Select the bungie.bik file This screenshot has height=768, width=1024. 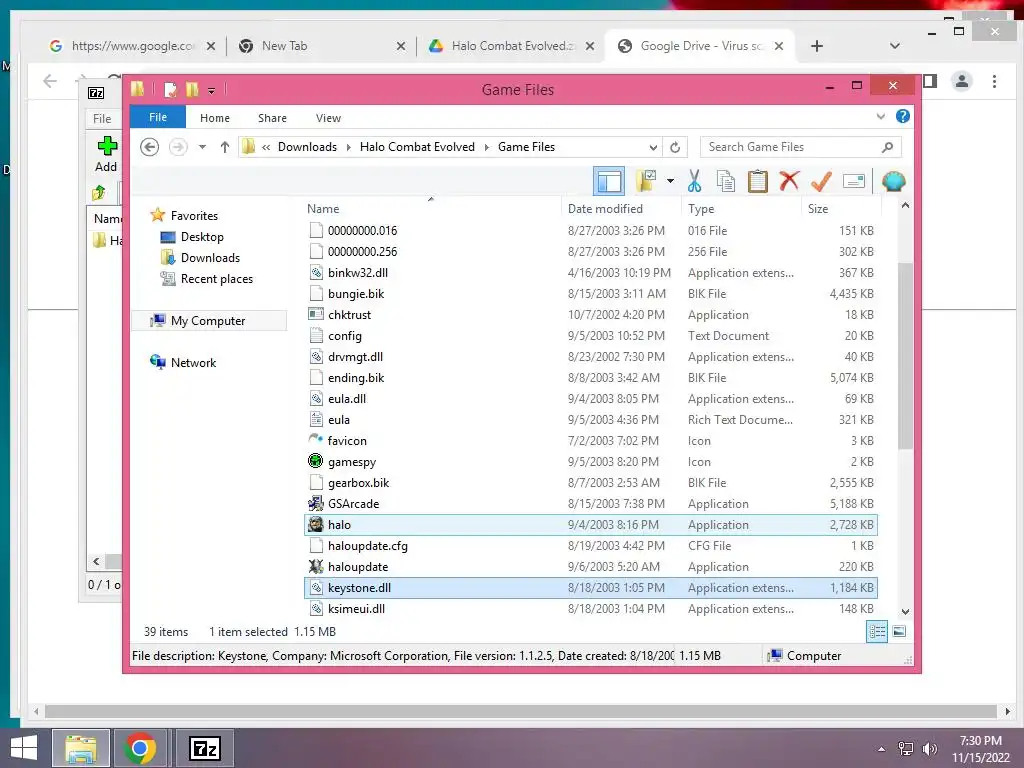[590, 294]
